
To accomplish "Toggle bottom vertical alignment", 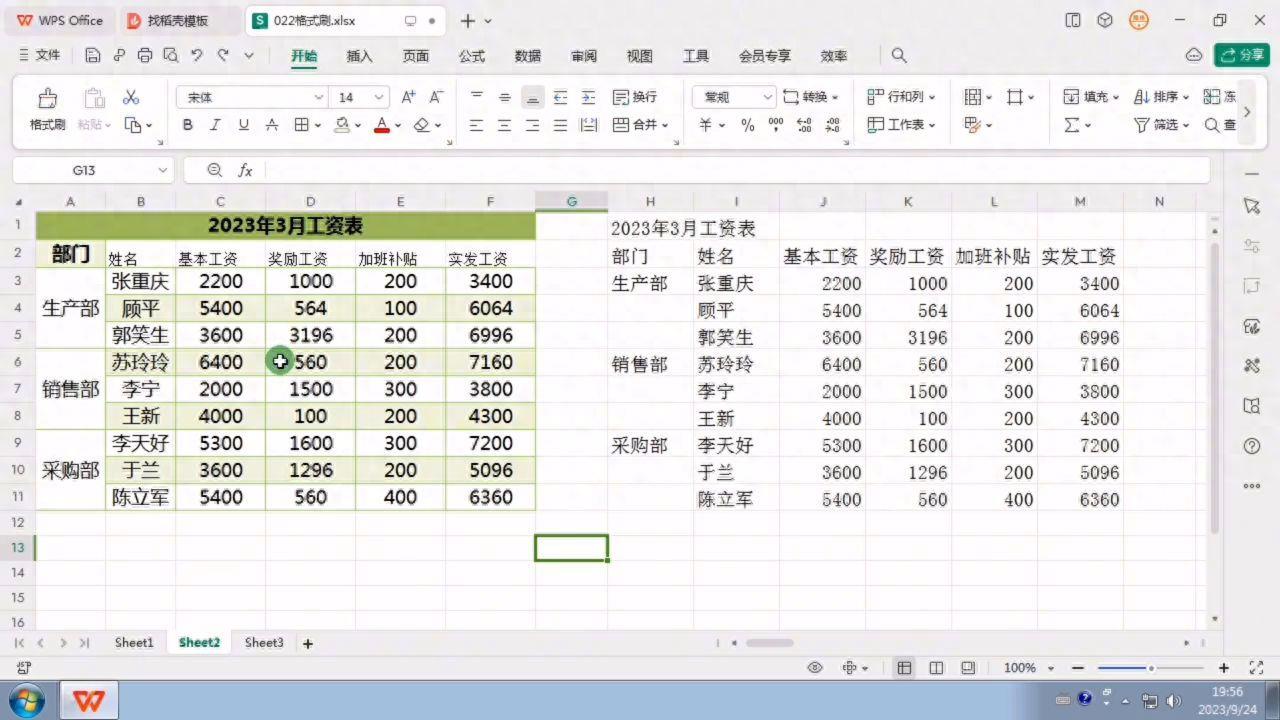I will [533, 97].
